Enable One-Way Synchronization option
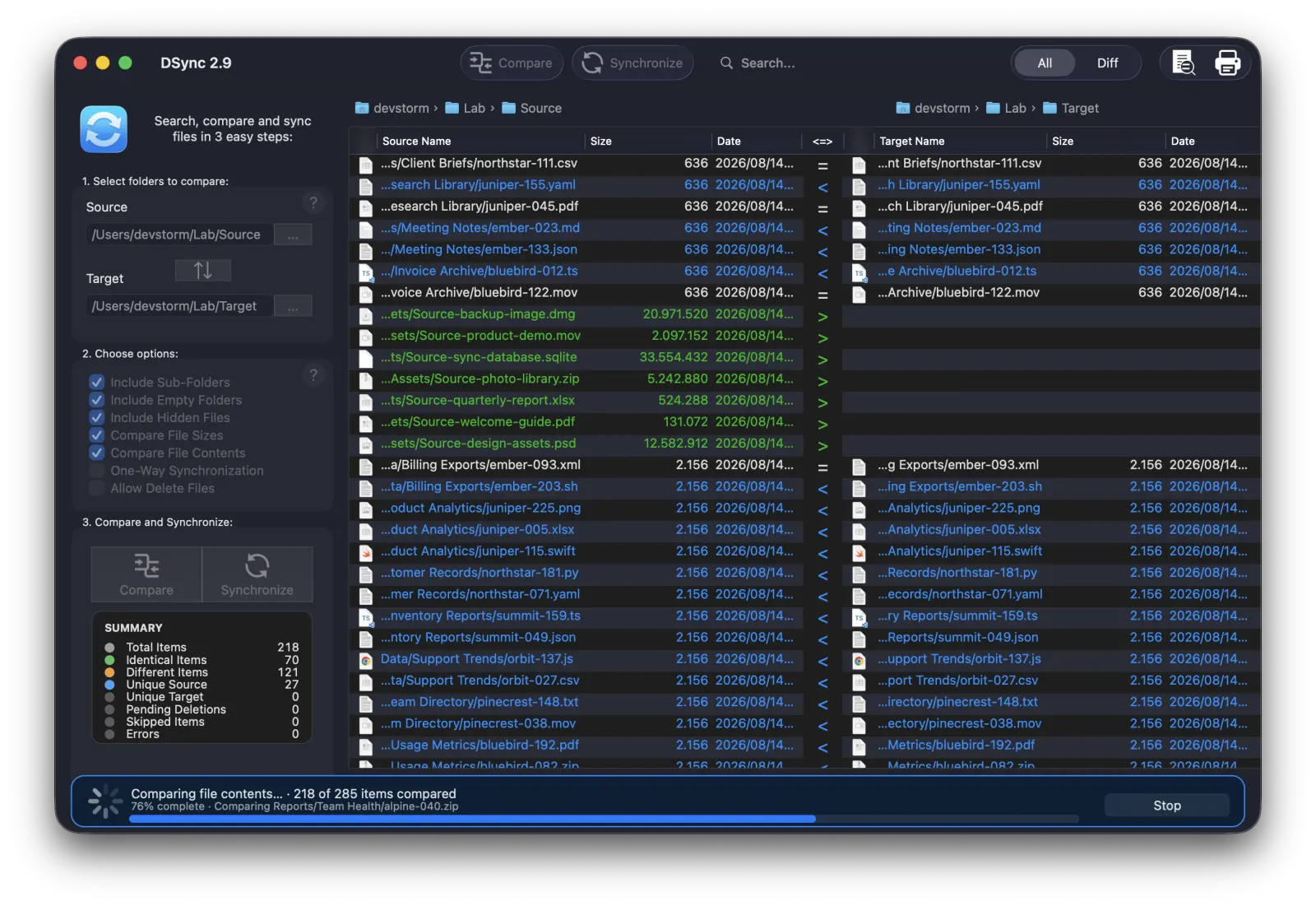 pyautogui.click(x=97, y=471)
